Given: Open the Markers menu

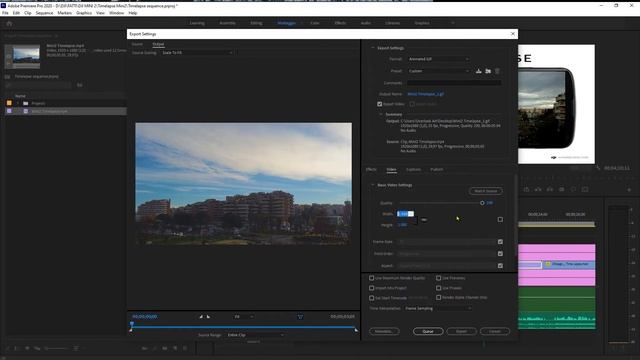Looking at the screenshot, I should (x=64, y=13).
